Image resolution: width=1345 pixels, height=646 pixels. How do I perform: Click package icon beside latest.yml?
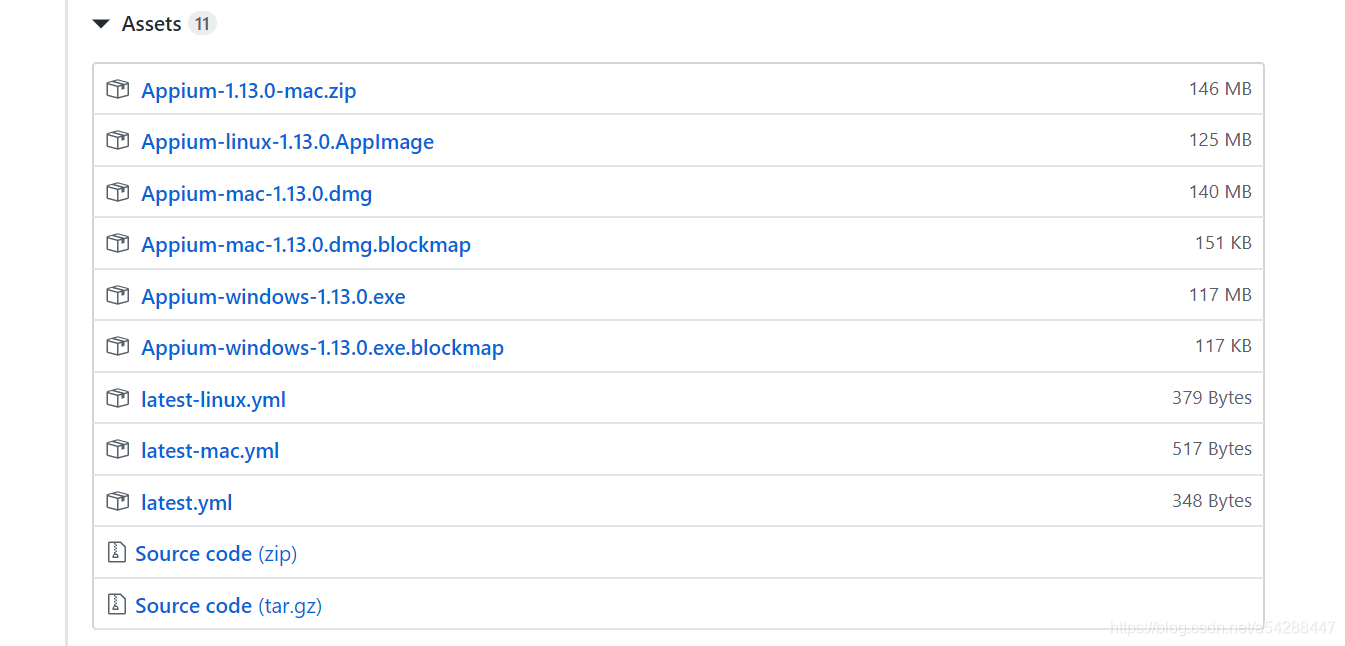[118, 502]
